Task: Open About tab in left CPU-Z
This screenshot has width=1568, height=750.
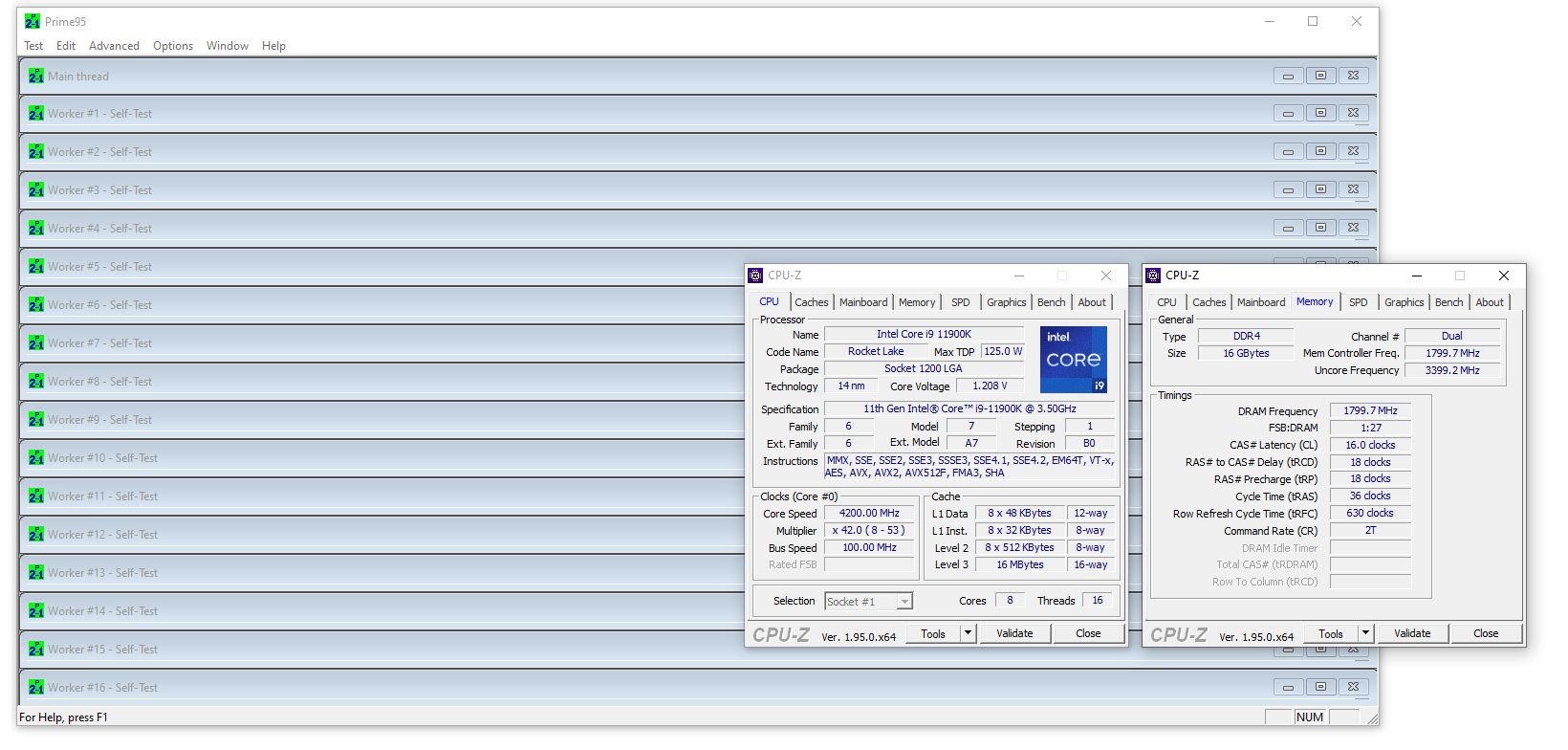Action: (1092, 302)
